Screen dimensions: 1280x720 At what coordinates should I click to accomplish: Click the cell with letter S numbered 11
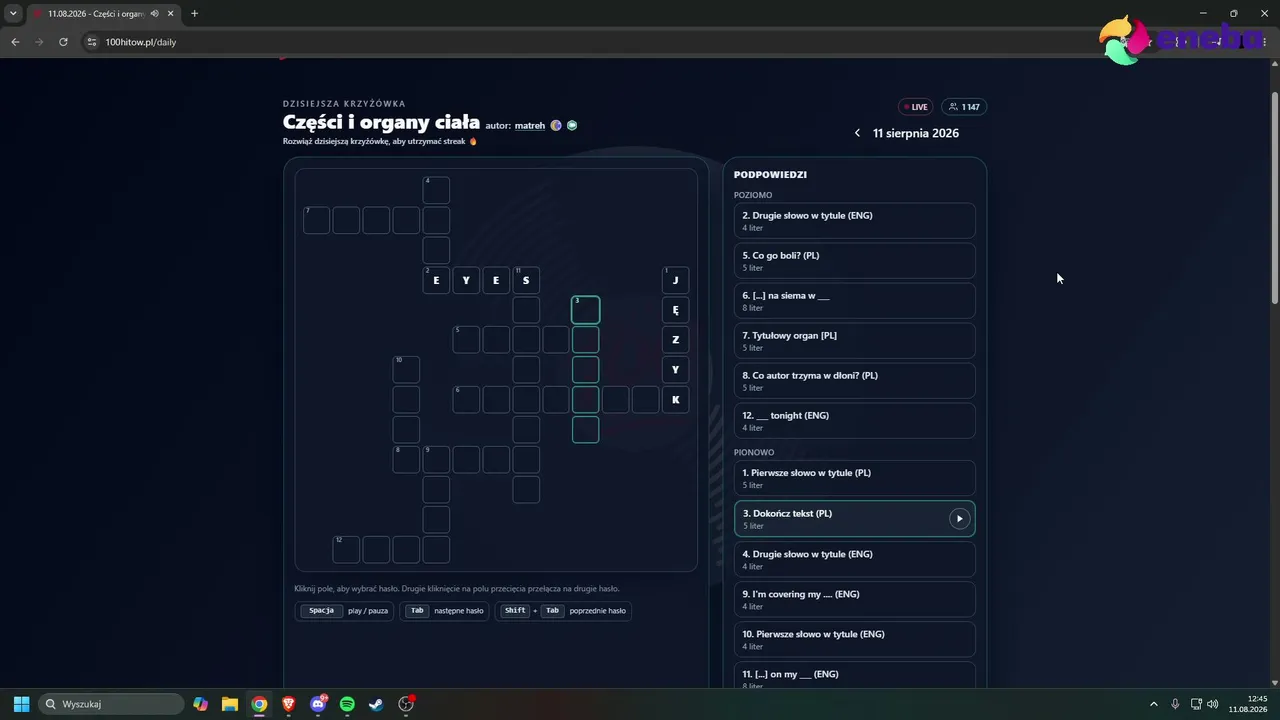tap(526, 280)
